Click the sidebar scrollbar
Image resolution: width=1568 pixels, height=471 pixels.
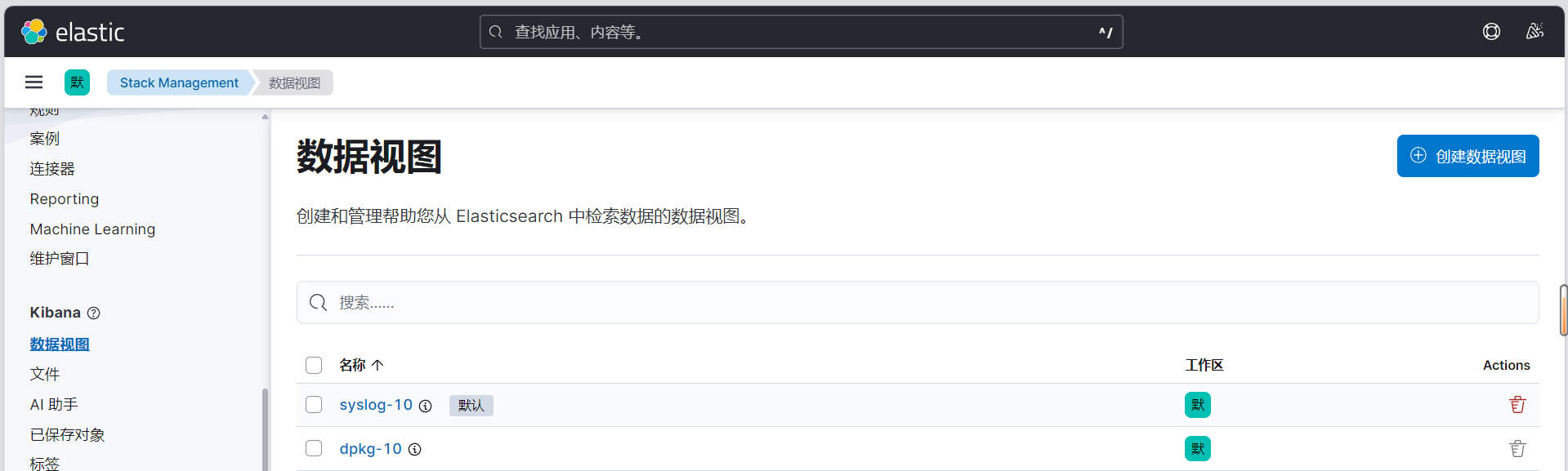click(265, 429)
